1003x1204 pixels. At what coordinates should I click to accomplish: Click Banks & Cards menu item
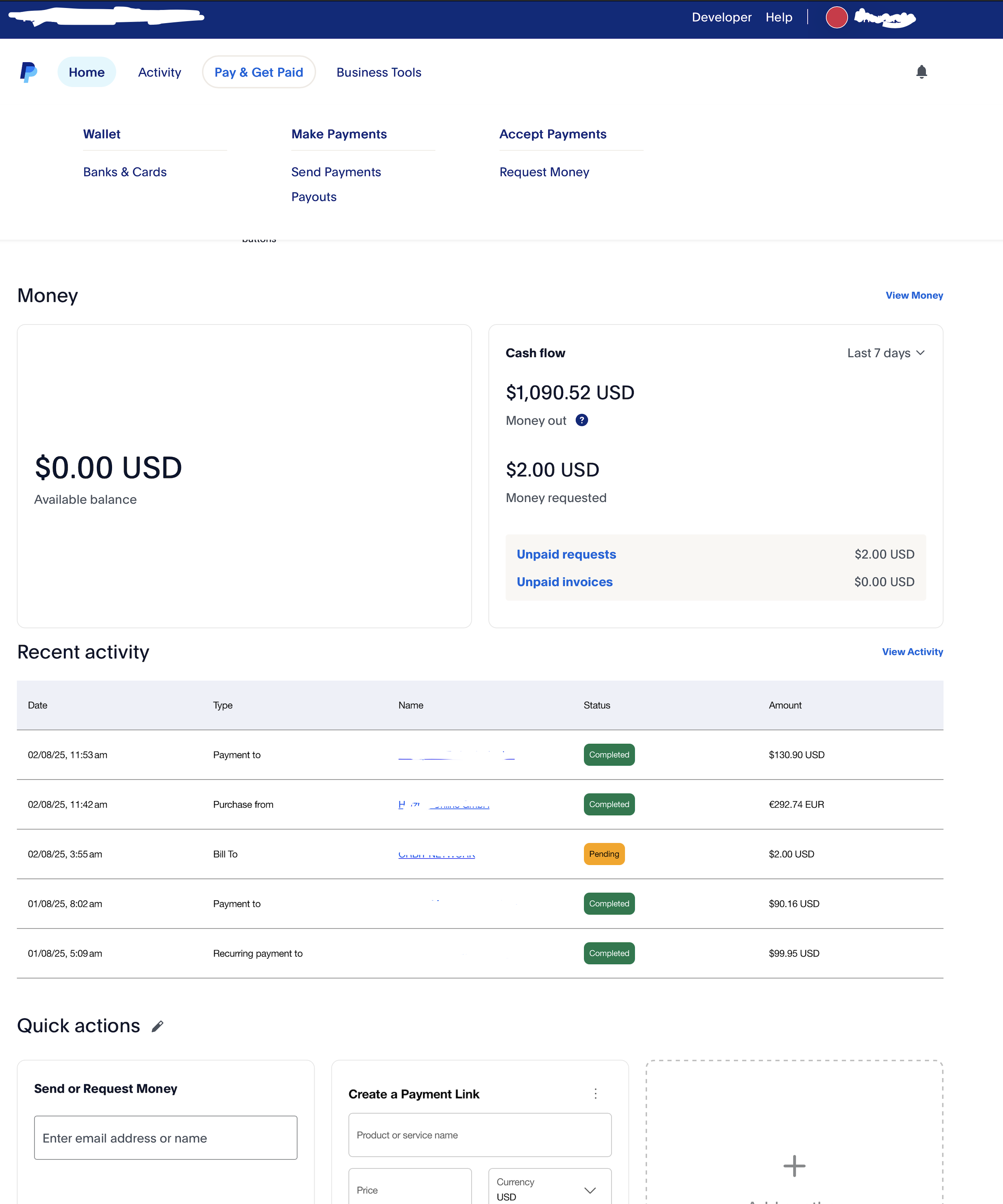[x=125, y=172]
